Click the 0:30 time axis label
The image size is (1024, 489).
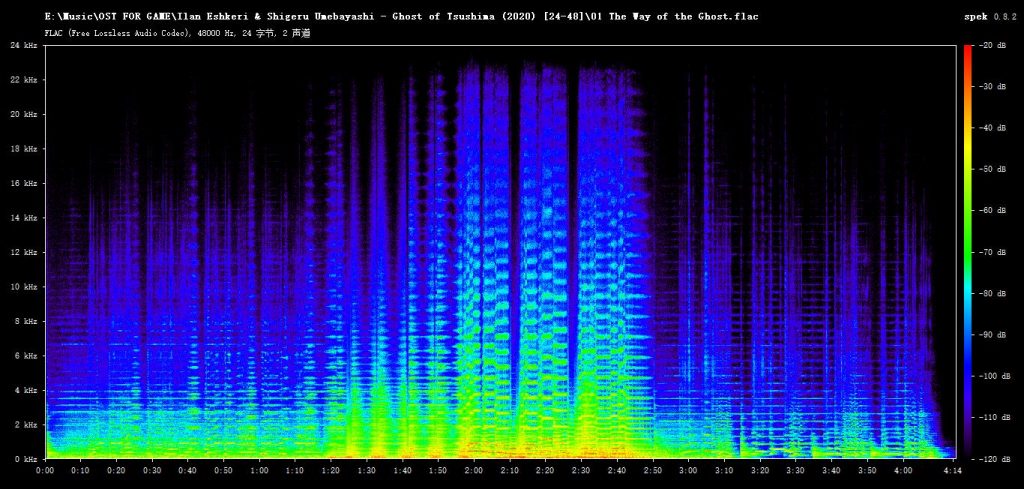[153, 470]
